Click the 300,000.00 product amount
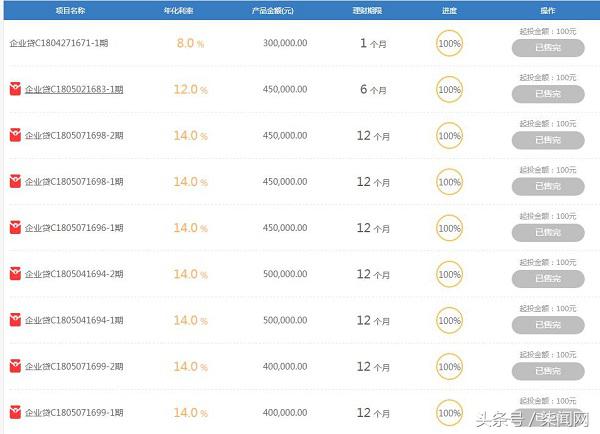Viewport: 600px width, 434px height. (x=285, y=43)
